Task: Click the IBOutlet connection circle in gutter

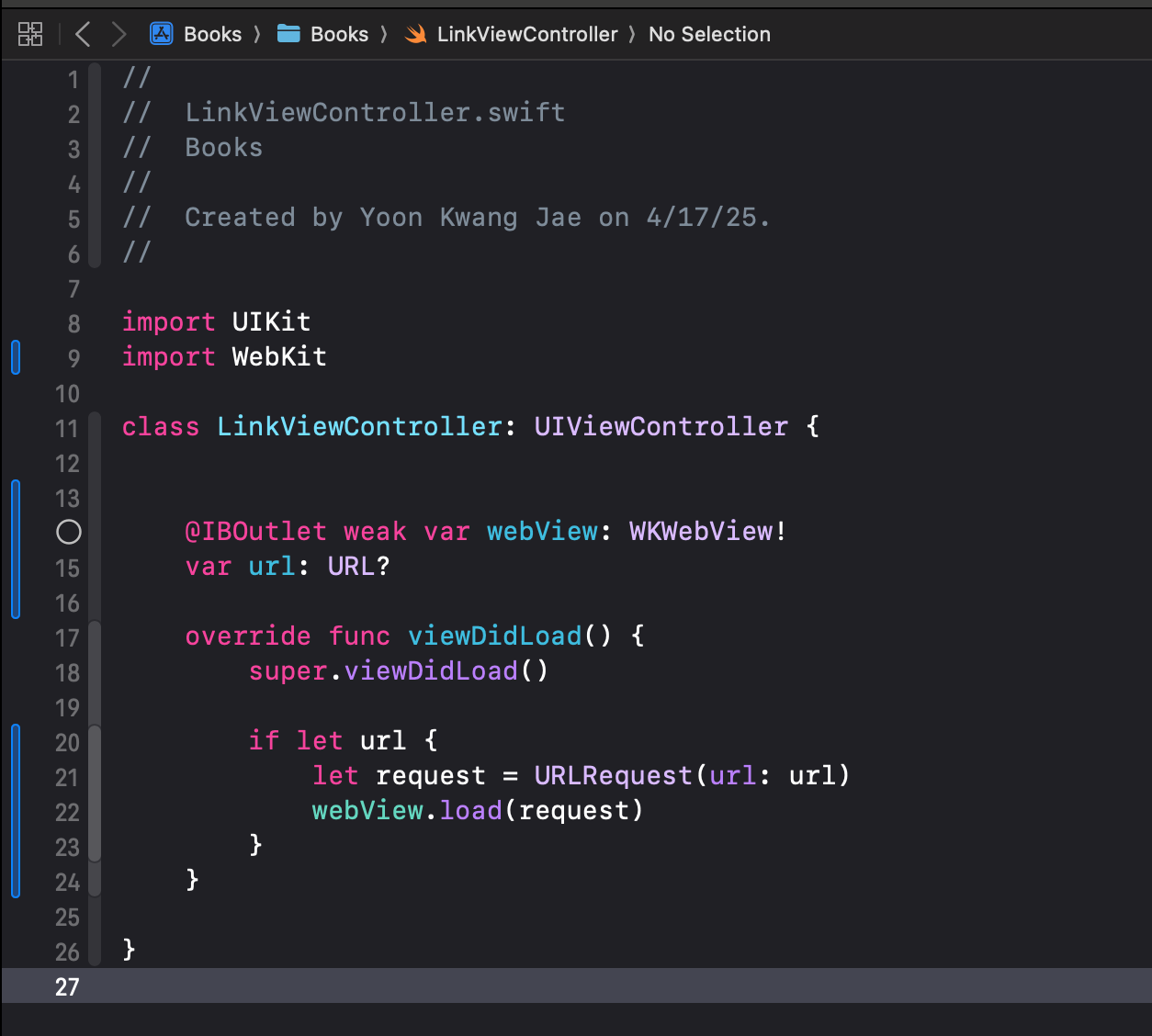Action: click(69, 532)
